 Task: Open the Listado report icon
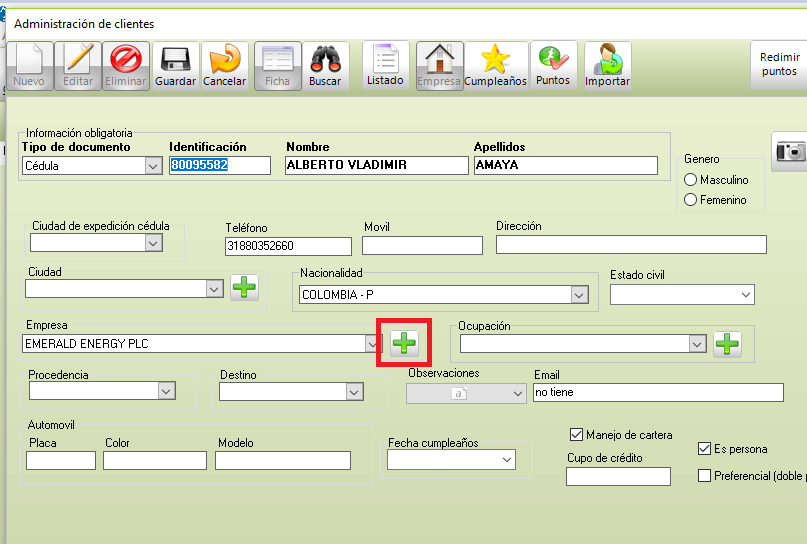coord(385,60)
